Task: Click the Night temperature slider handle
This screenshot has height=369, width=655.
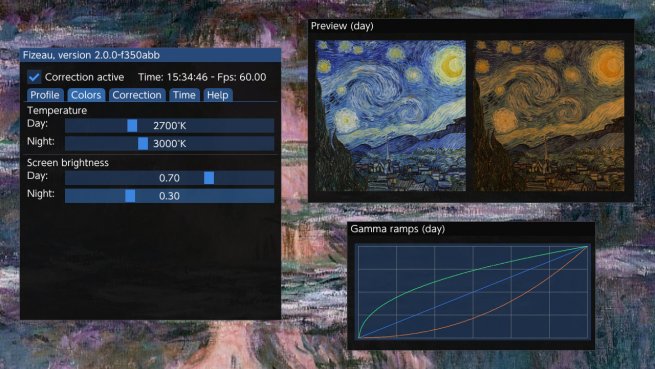Action: tap(142, 144)
